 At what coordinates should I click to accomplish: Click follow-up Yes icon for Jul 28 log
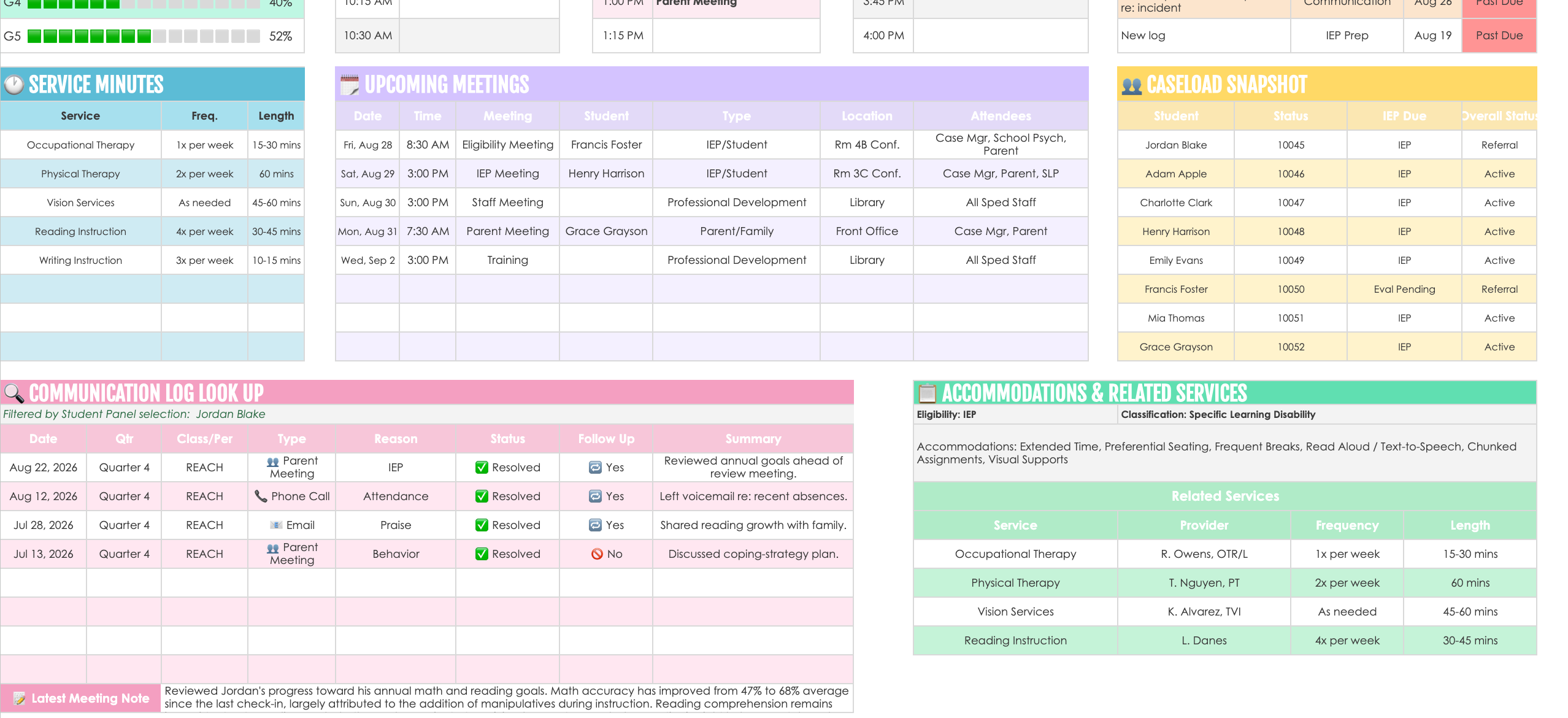click(x=595, y=525)
